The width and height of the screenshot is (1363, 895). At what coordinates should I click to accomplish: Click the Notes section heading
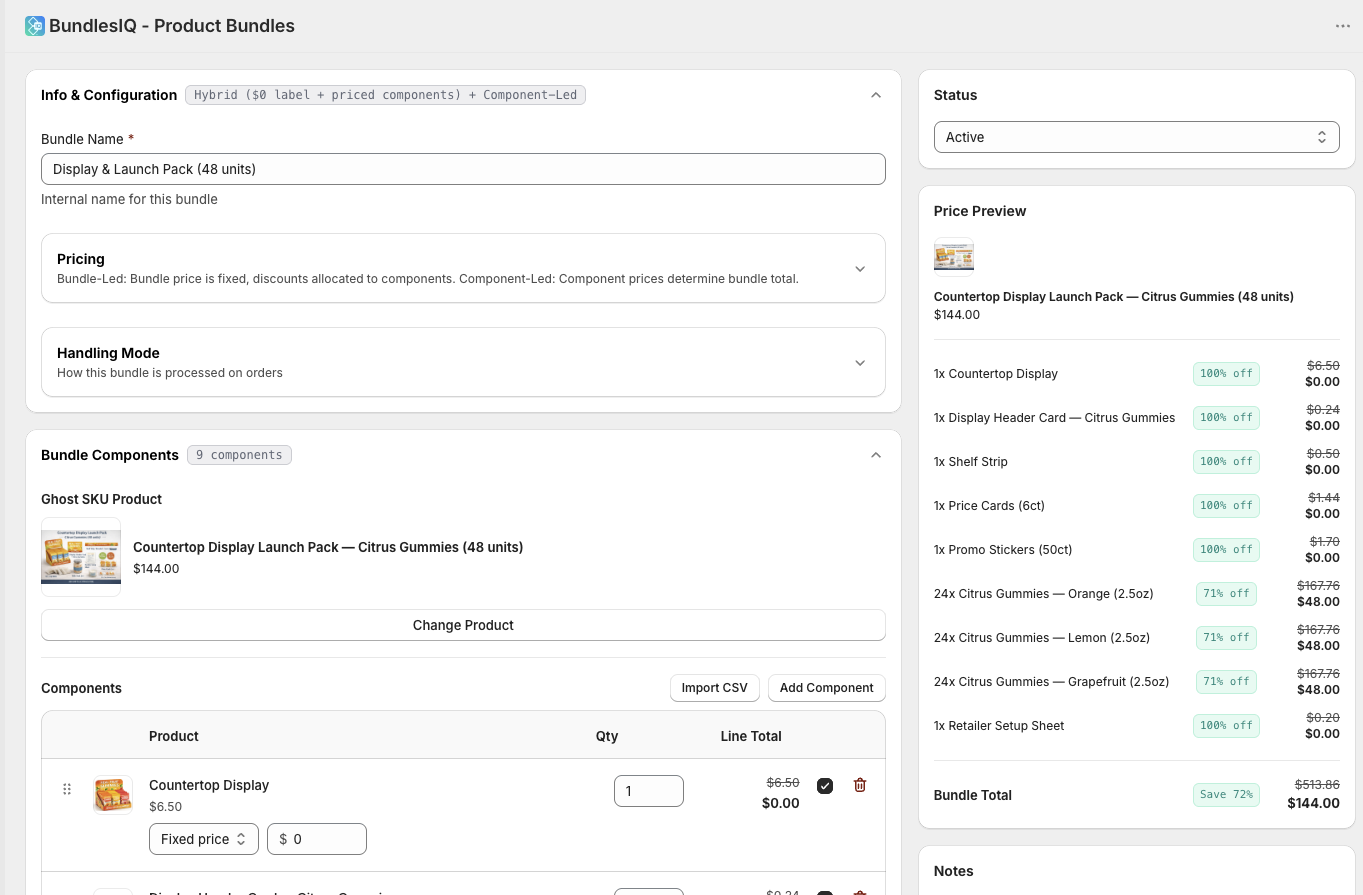(954, 871)
